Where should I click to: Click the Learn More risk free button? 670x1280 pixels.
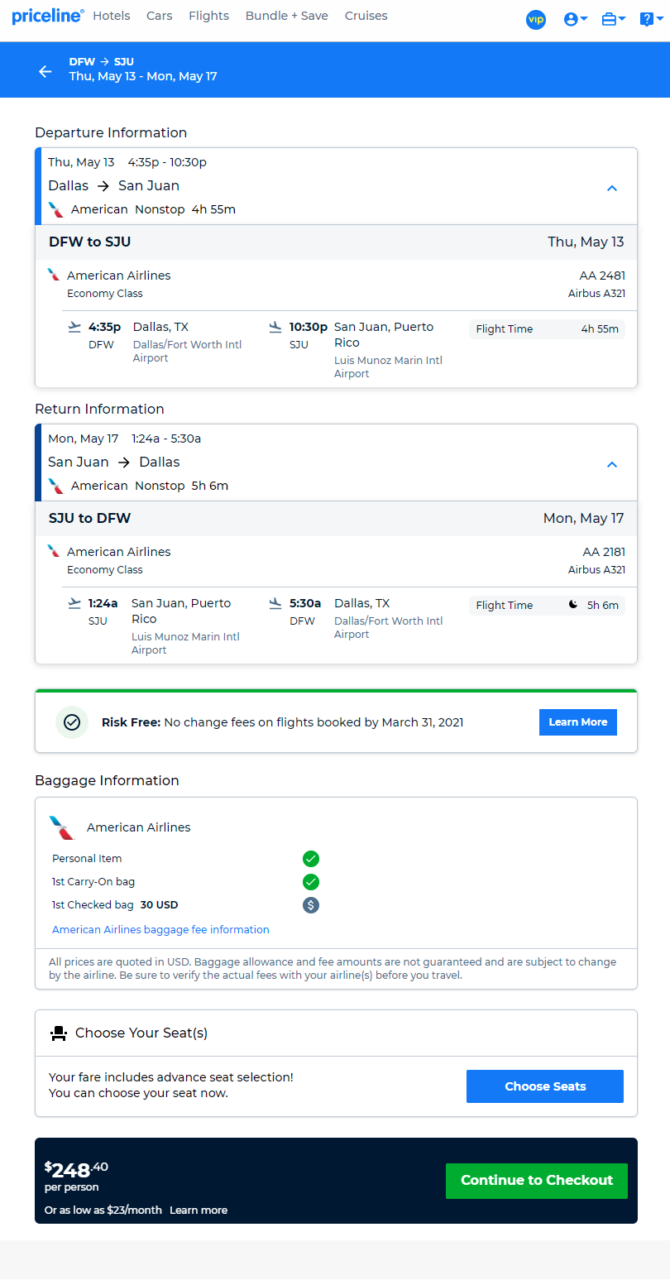pos(578,722)
